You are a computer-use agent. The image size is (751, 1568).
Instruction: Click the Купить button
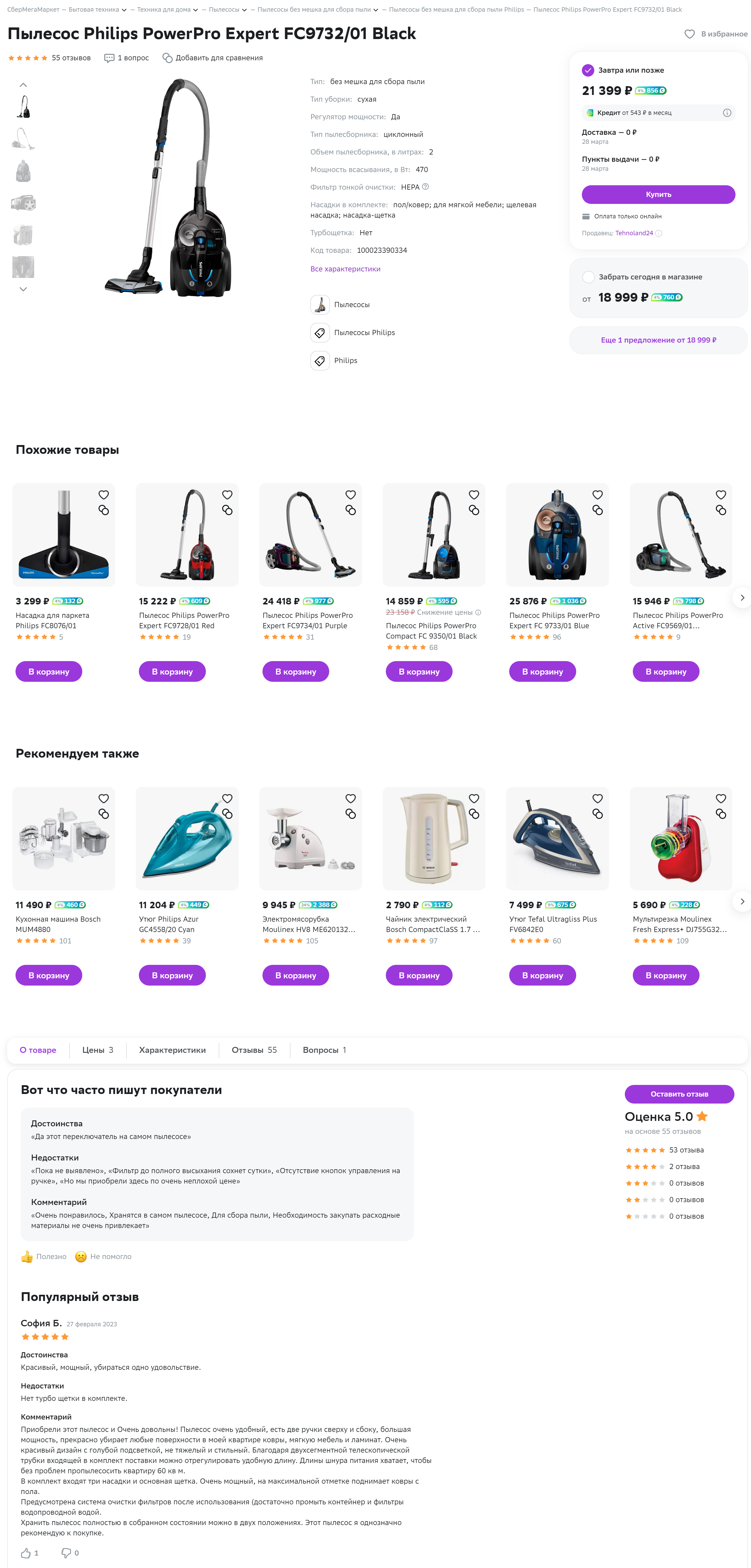658,194
